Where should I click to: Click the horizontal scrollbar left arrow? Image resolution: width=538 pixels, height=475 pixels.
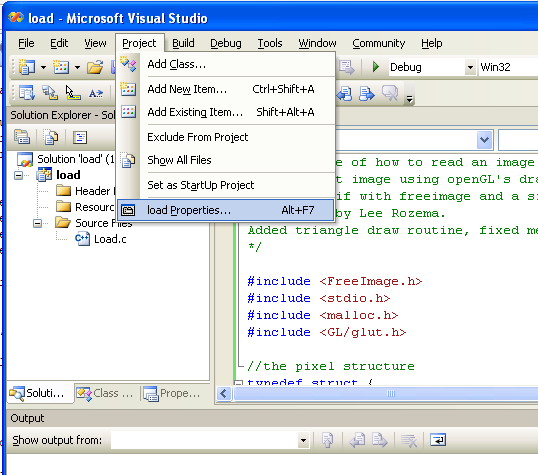[224, 393]
